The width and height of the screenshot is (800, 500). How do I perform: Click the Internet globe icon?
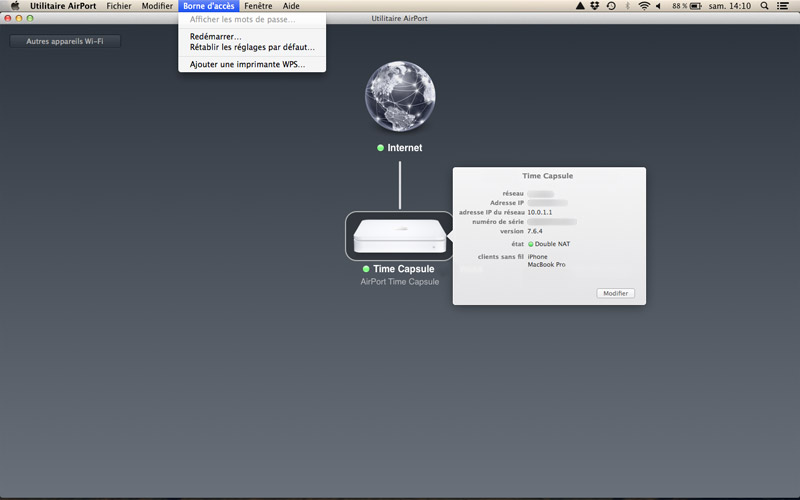(x=400, y=96)
